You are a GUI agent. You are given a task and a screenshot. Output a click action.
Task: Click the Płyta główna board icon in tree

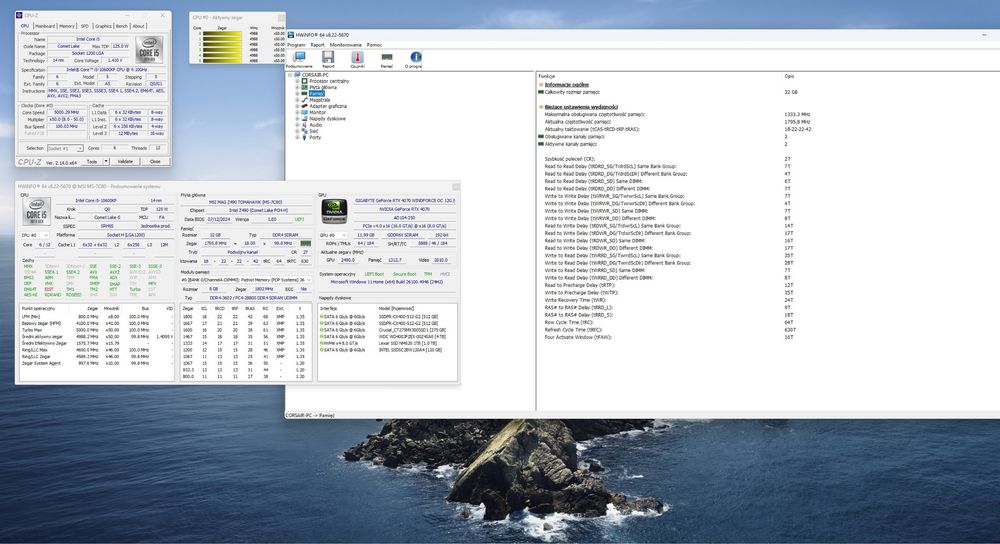304,87
